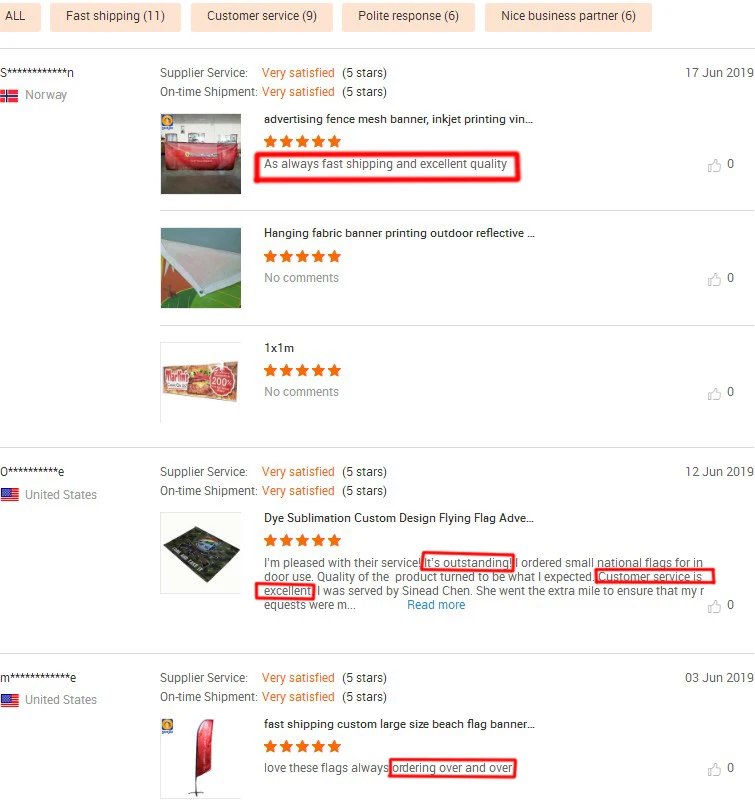Click US flag beside reviewer O***e

10,494
